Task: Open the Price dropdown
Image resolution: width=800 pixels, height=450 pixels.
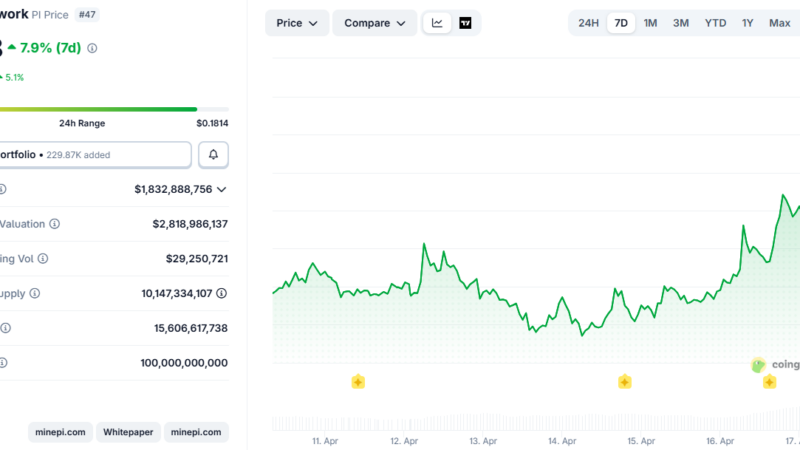Action: (x=297, y=23)
